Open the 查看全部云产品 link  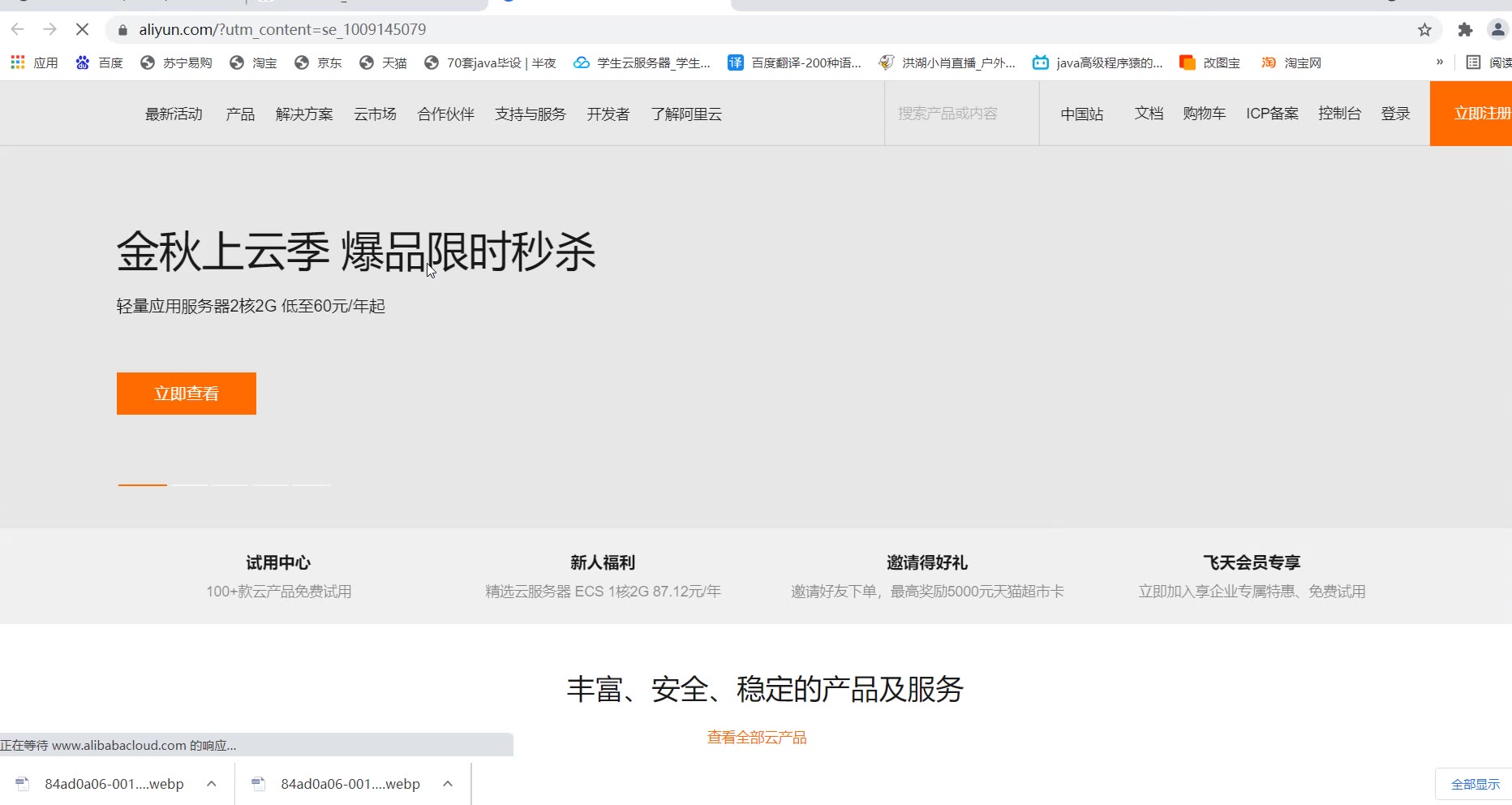click(x=756, y=737)
